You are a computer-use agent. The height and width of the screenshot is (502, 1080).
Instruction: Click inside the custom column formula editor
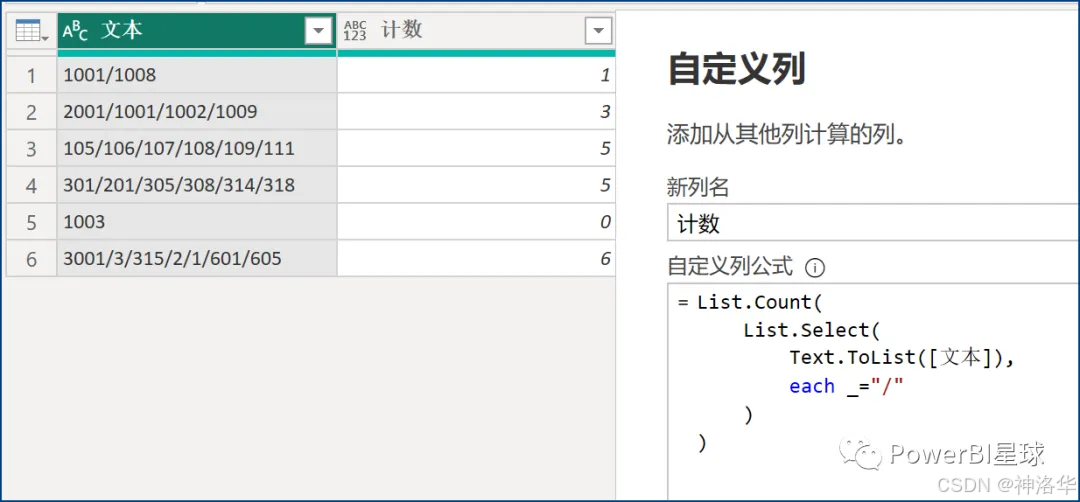(x=873, y=390)
